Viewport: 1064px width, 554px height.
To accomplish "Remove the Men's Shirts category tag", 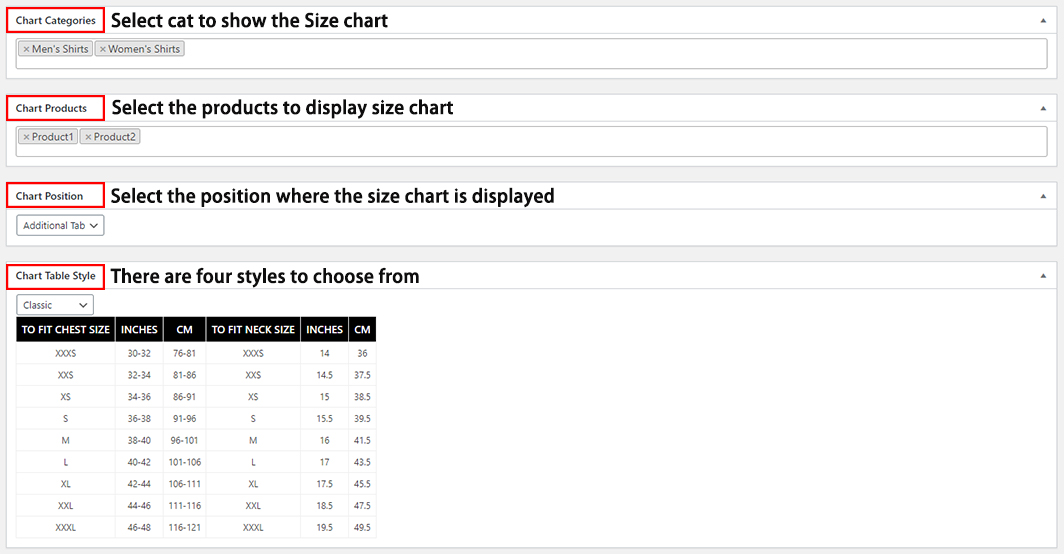I will coord(26,49).
